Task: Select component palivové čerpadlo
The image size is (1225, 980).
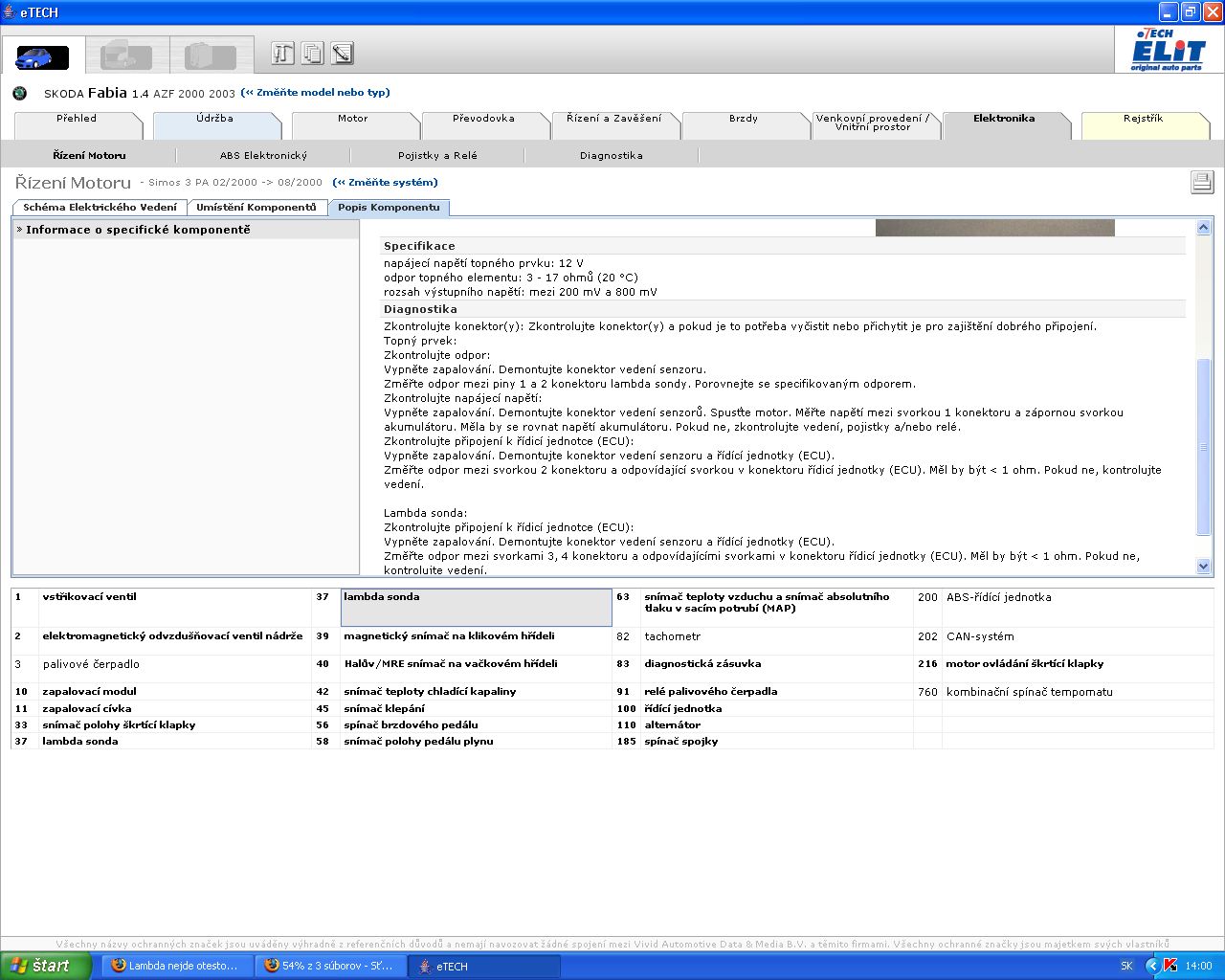Action: (91, 663)
